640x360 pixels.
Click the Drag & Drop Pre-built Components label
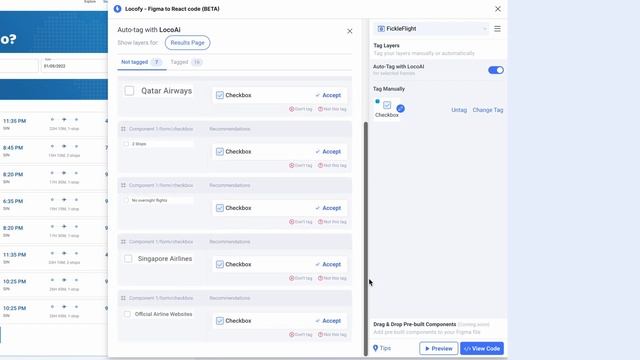(415, 324)
